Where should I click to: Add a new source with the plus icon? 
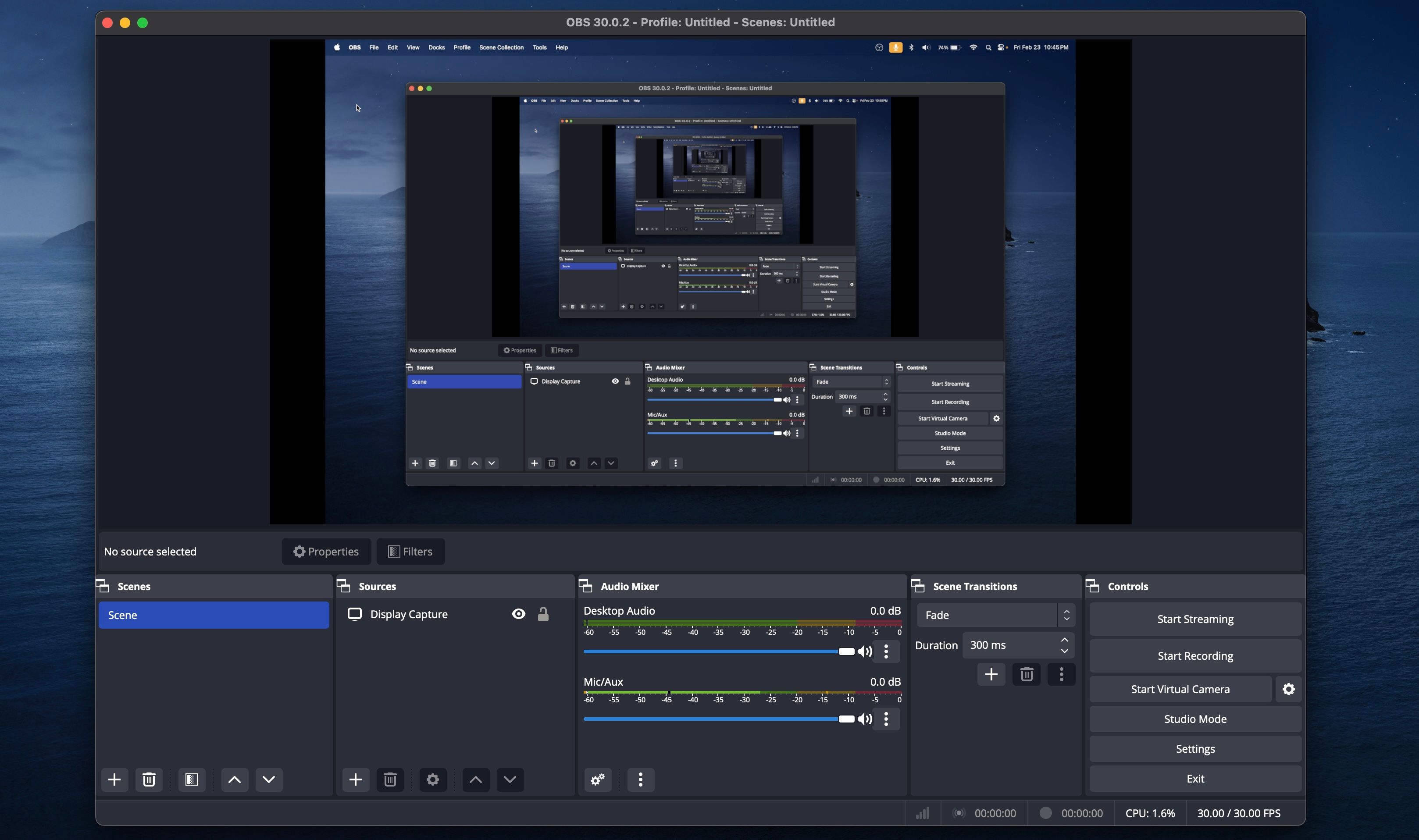(356, 779)
